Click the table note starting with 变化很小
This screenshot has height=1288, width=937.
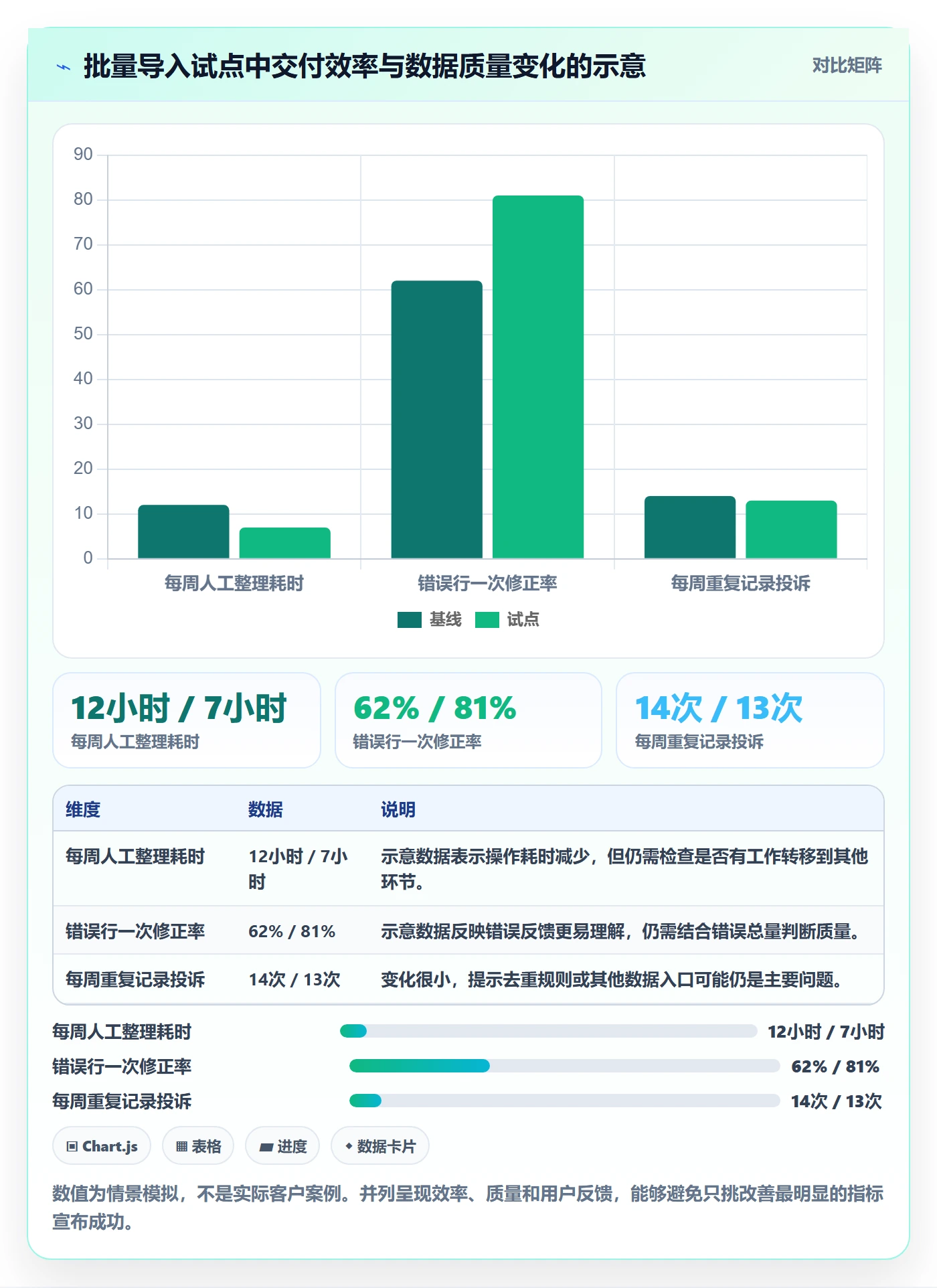pos(612,979)
